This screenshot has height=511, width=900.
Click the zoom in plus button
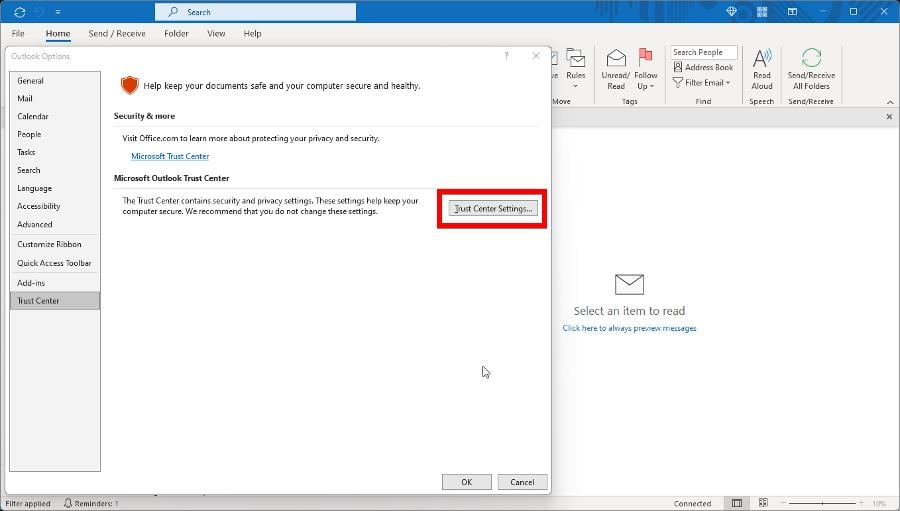(862, 503)
